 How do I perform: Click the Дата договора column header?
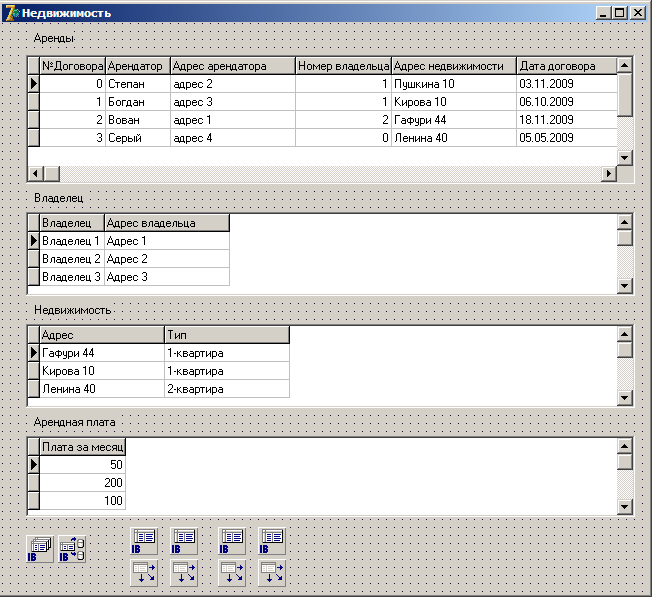[x=566, y=66]
